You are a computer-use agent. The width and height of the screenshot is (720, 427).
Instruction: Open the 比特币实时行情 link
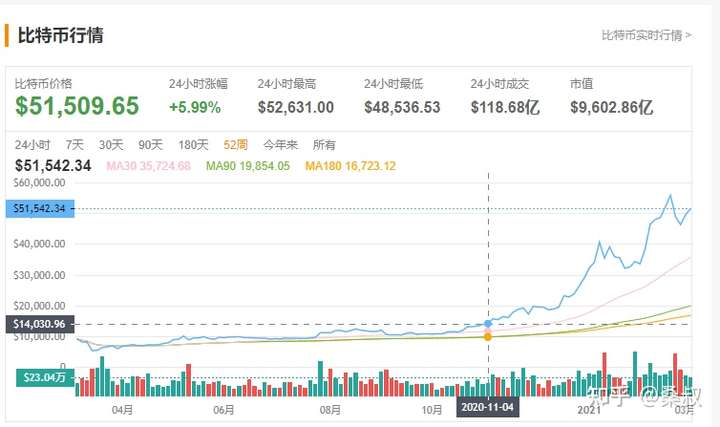[646, 35]
